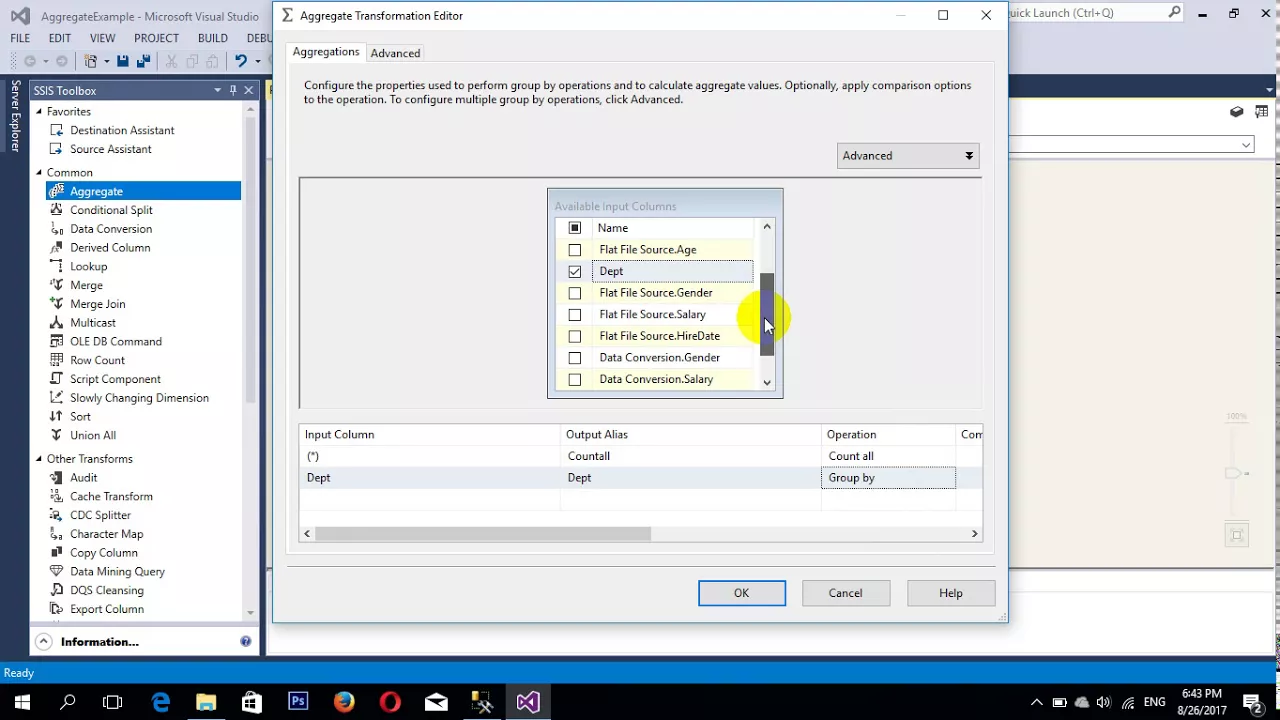The image size is (1280, 720).
Task: Check Data Conversion.Salary column
Action: pyautogui.click(x=575, y=380)
